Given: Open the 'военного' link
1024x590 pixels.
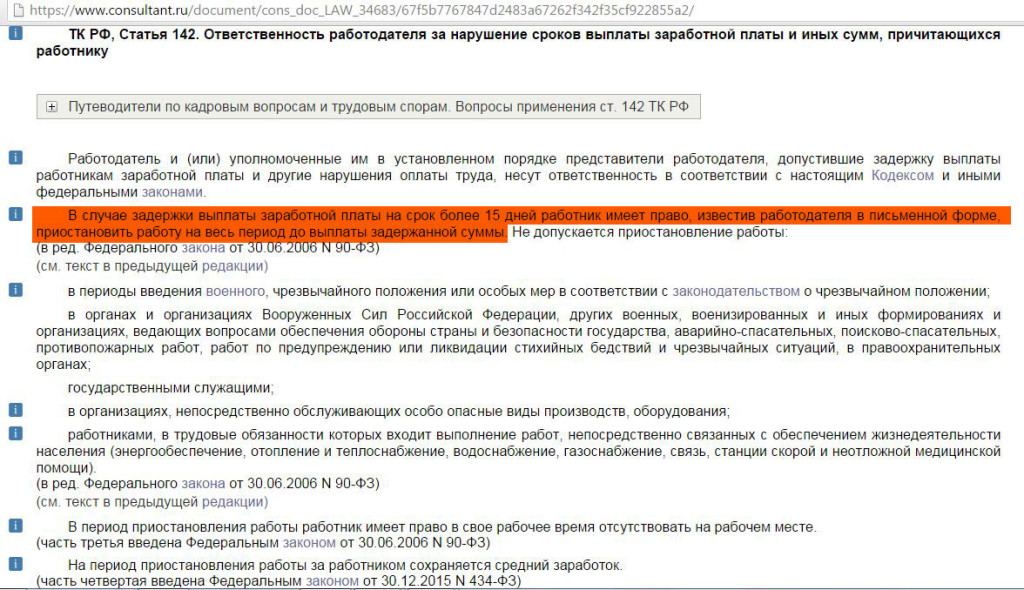Looking at the screenshot, I should [x=235, y=291].
